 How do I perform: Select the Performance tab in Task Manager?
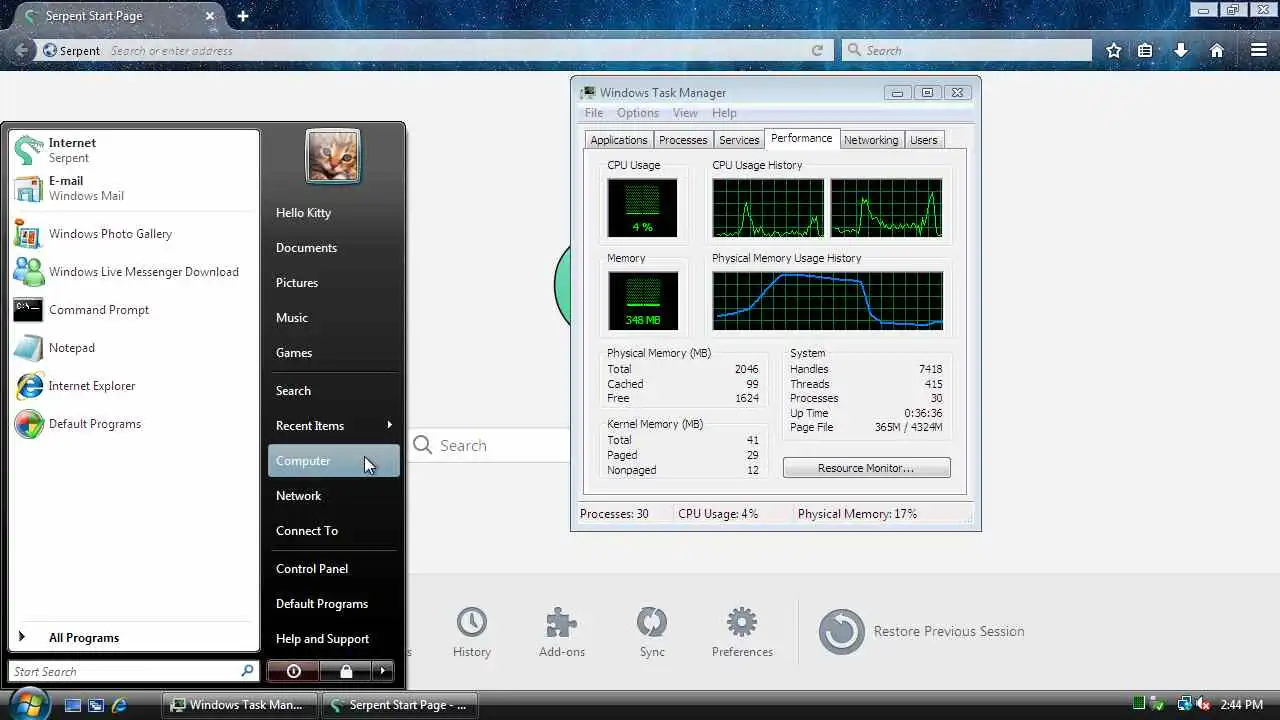(x=801, y=139)
